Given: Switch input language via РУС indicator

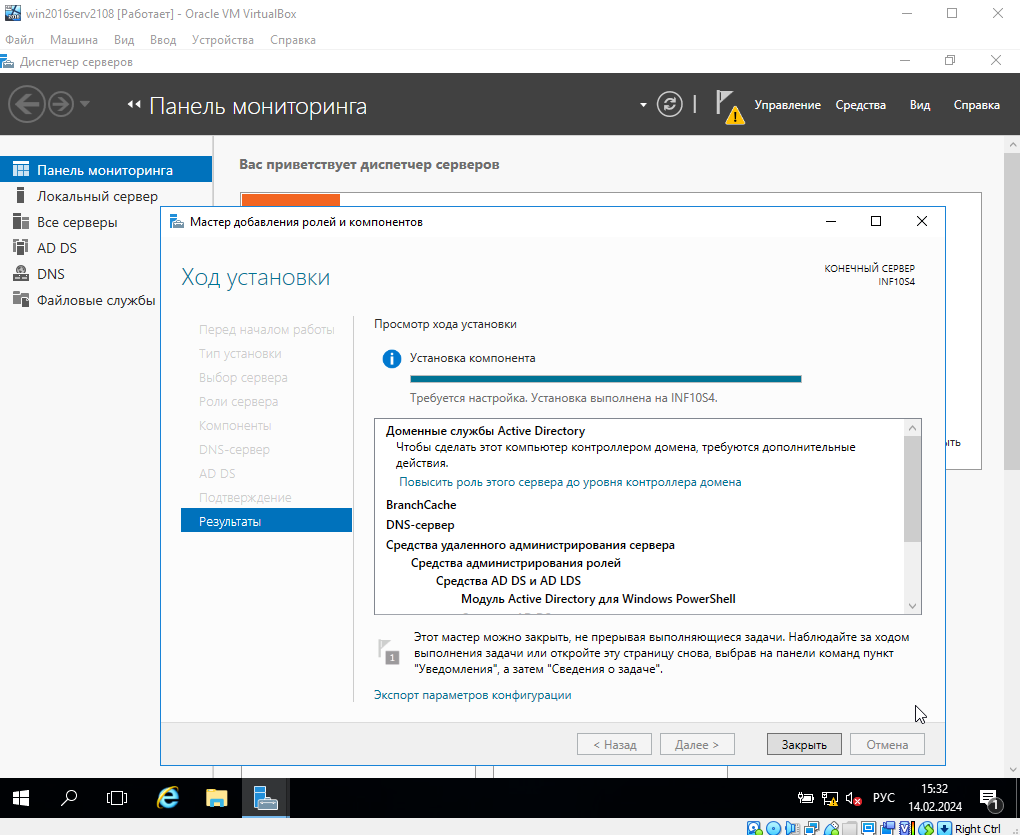Looking at the screenshot, I should click(883, 798).
